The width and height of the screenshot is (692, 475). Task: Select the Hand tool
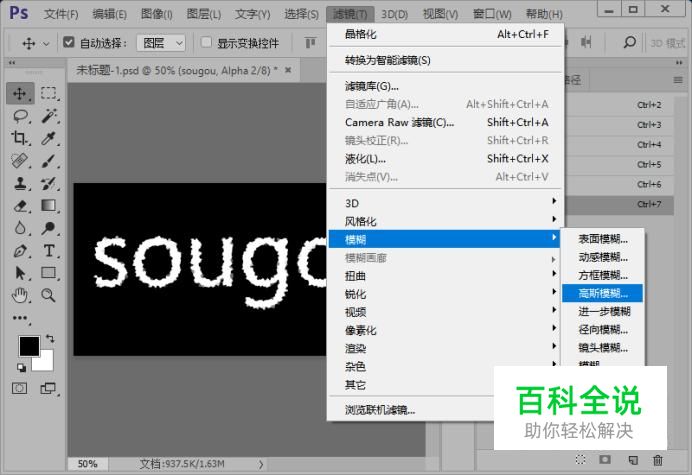click(20, 295)
